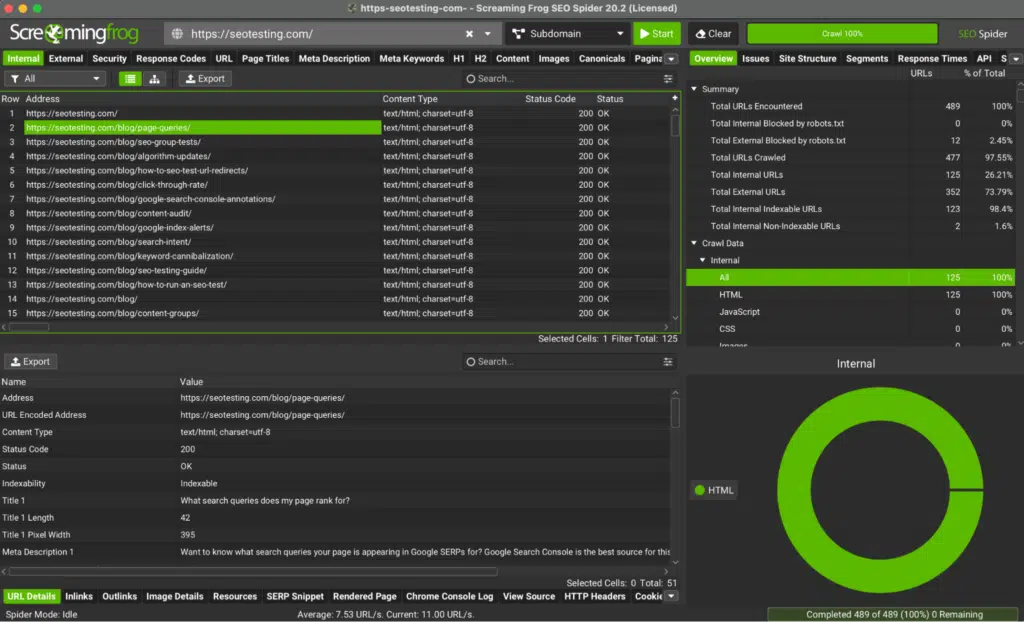Select CSS under Internal crawl data
1024x622 pixels.
tap(850, 329)
